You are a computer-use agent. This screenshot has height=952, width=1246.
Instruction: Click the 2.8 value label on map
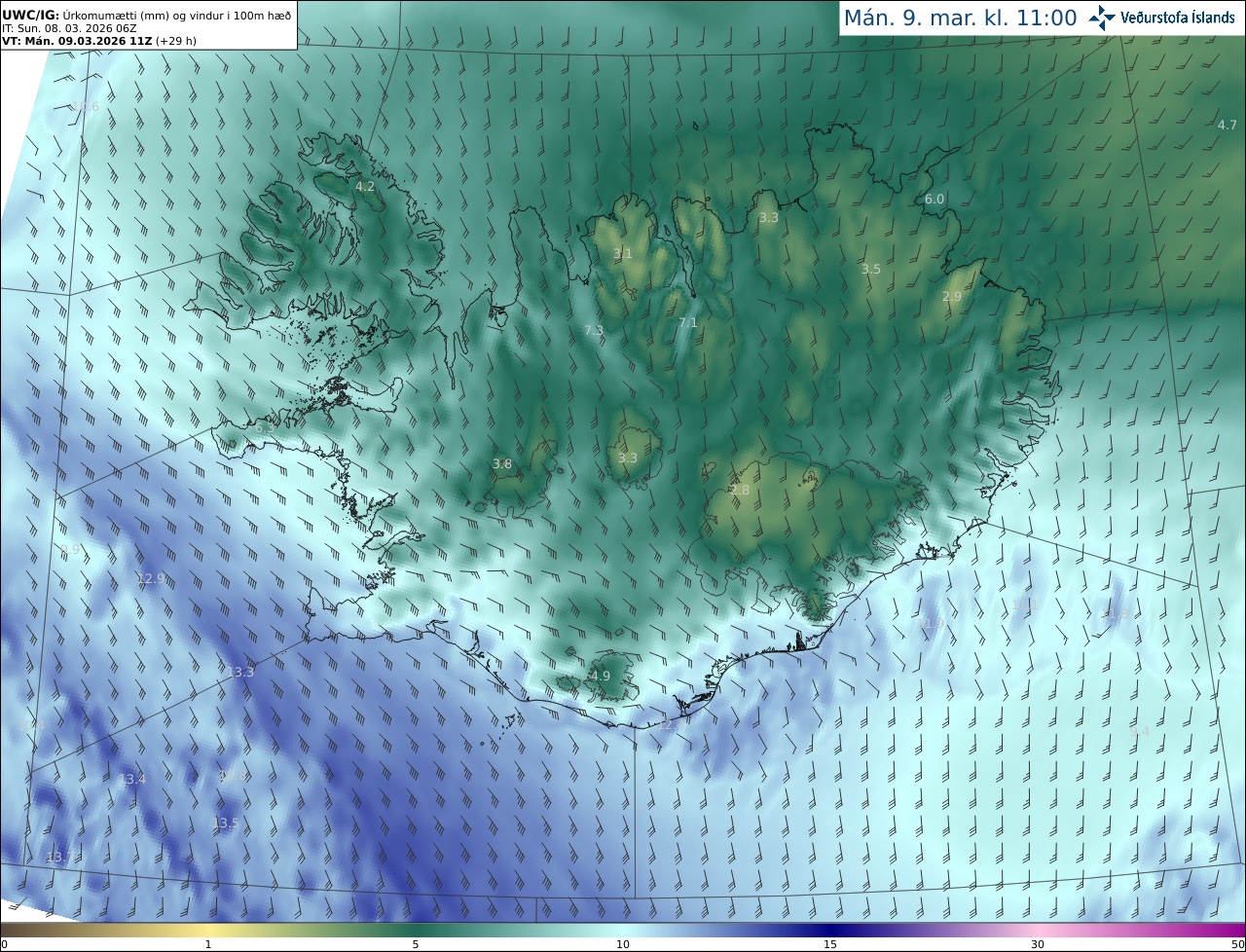[740, 490]
